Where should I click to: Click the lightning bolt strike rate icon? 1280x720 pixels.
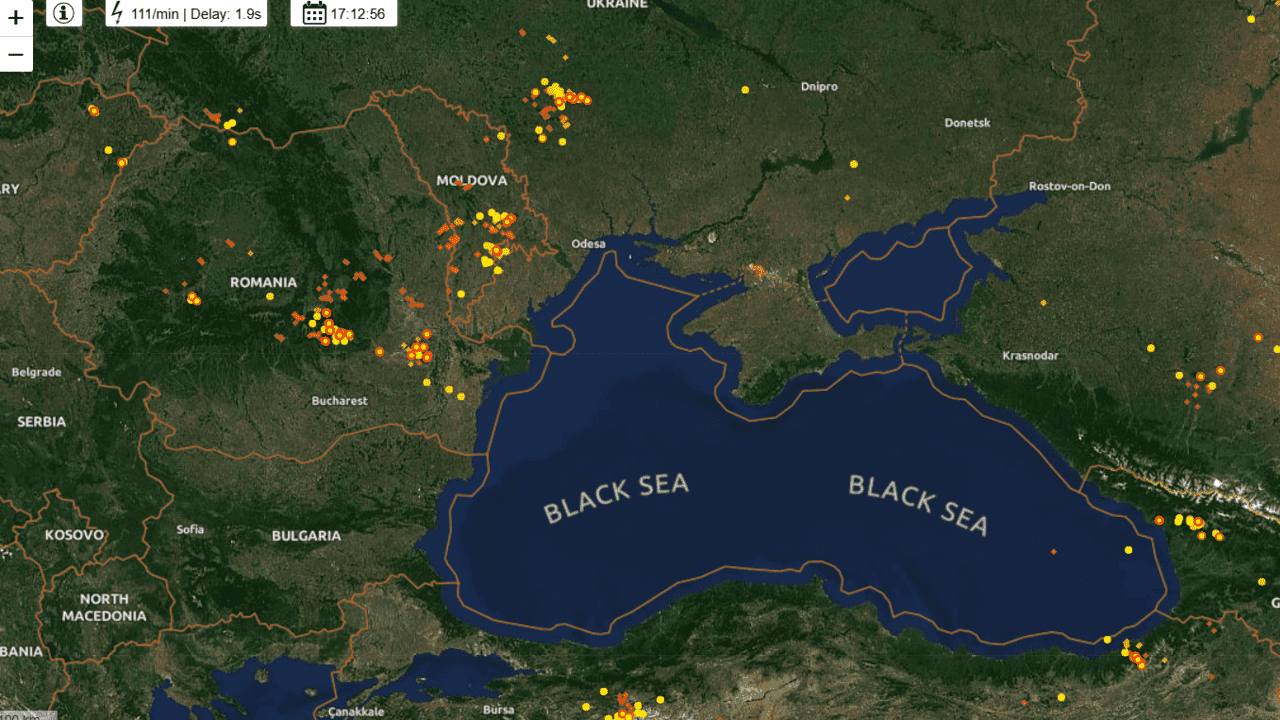[x=118, y=13]
